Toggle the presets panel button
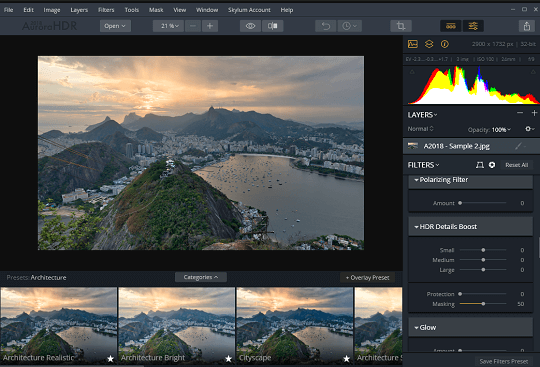This screenshot has width=540, height=367. tap(451, 26)
